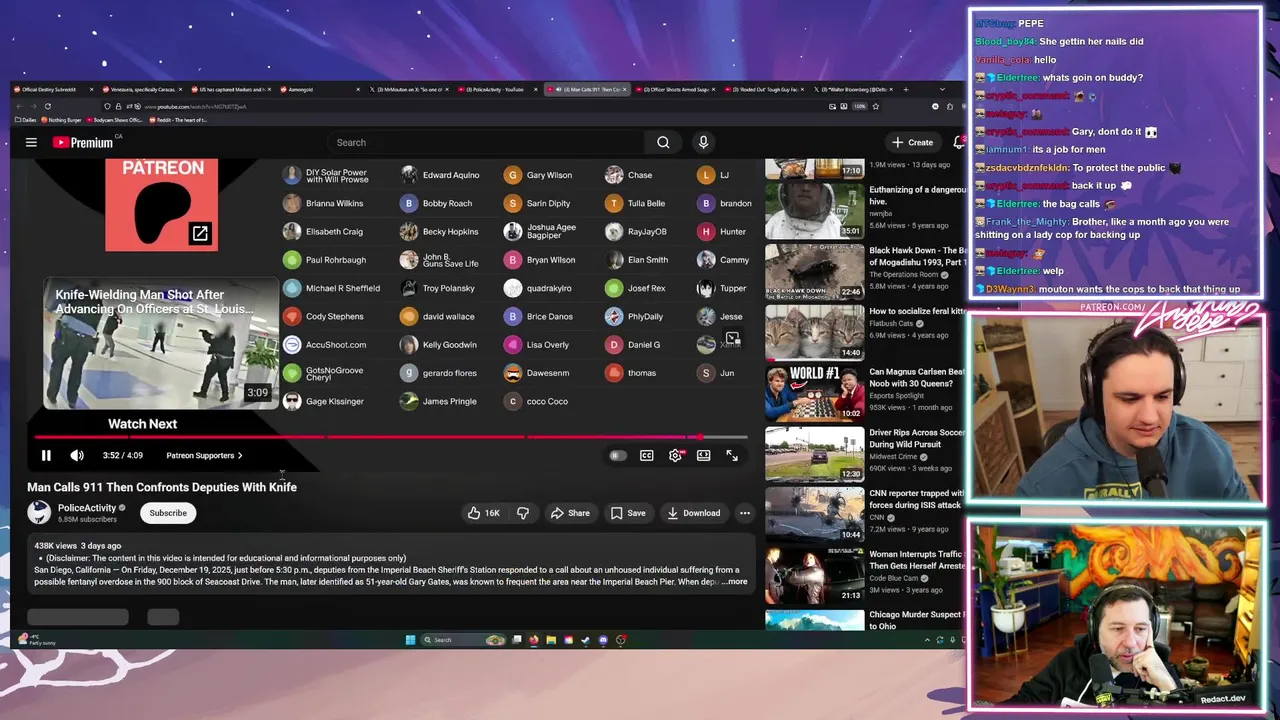Open the YouTube hamburger guide menu
Image resolution: width=1280 pixels, height=720 pixels.
click(x=31, y=142)
